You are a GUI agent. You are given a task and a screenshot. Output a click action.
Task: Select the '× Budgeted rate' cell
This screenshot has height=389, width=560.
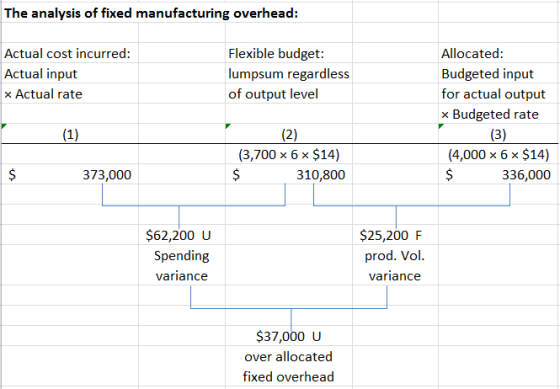(490, 115)
